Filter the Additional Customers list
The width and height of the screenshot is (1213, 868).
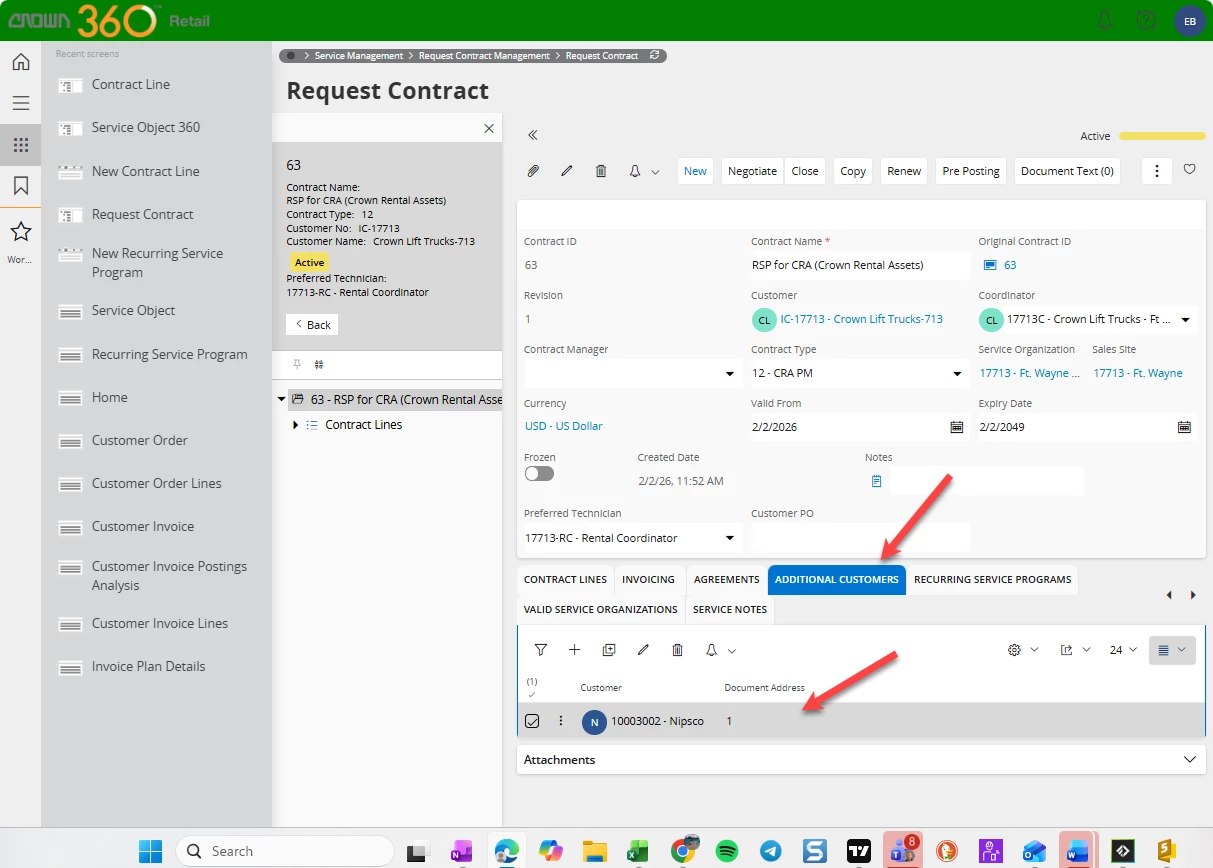point(541,650)
